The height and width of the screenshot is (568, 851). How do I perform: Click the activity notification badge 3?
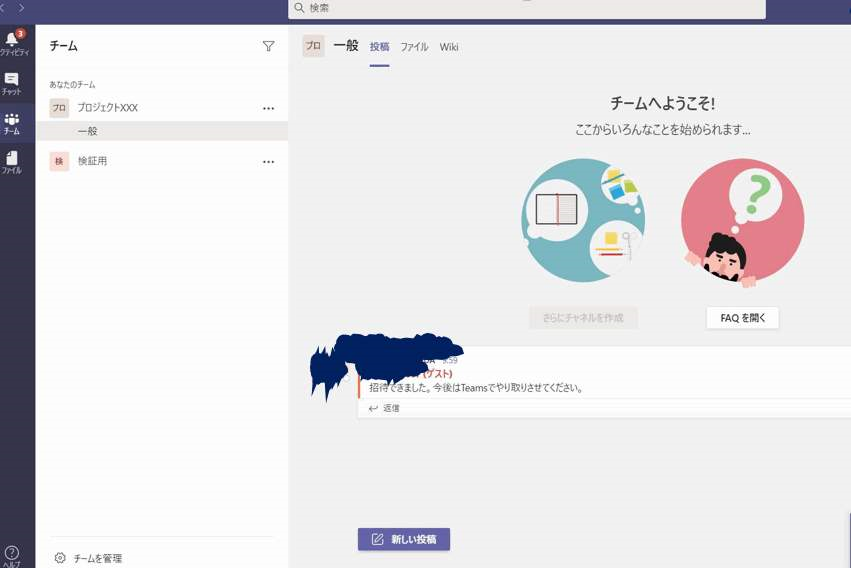[x=20, y=34]
